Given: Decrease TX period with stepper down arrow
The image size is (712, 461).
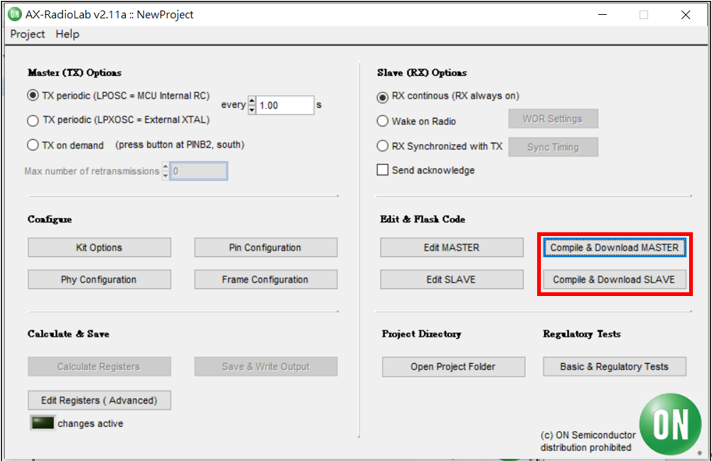Looking at the screenshot, I should tap(252, 110).
